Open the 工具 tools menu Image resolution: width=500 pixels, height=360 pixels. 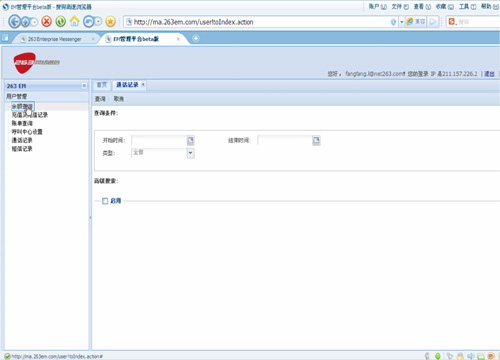point(467,7)
